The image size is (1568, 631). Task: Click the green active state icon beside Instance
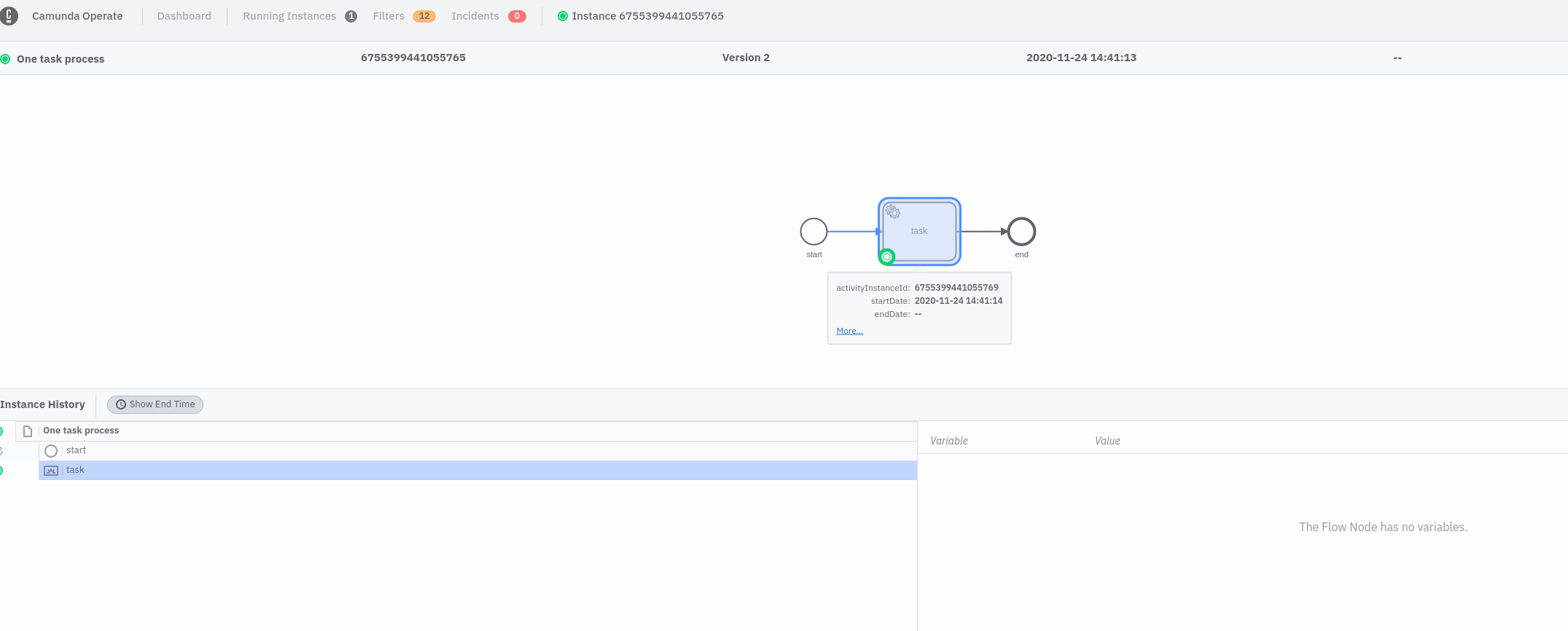(x=563, y=16)
